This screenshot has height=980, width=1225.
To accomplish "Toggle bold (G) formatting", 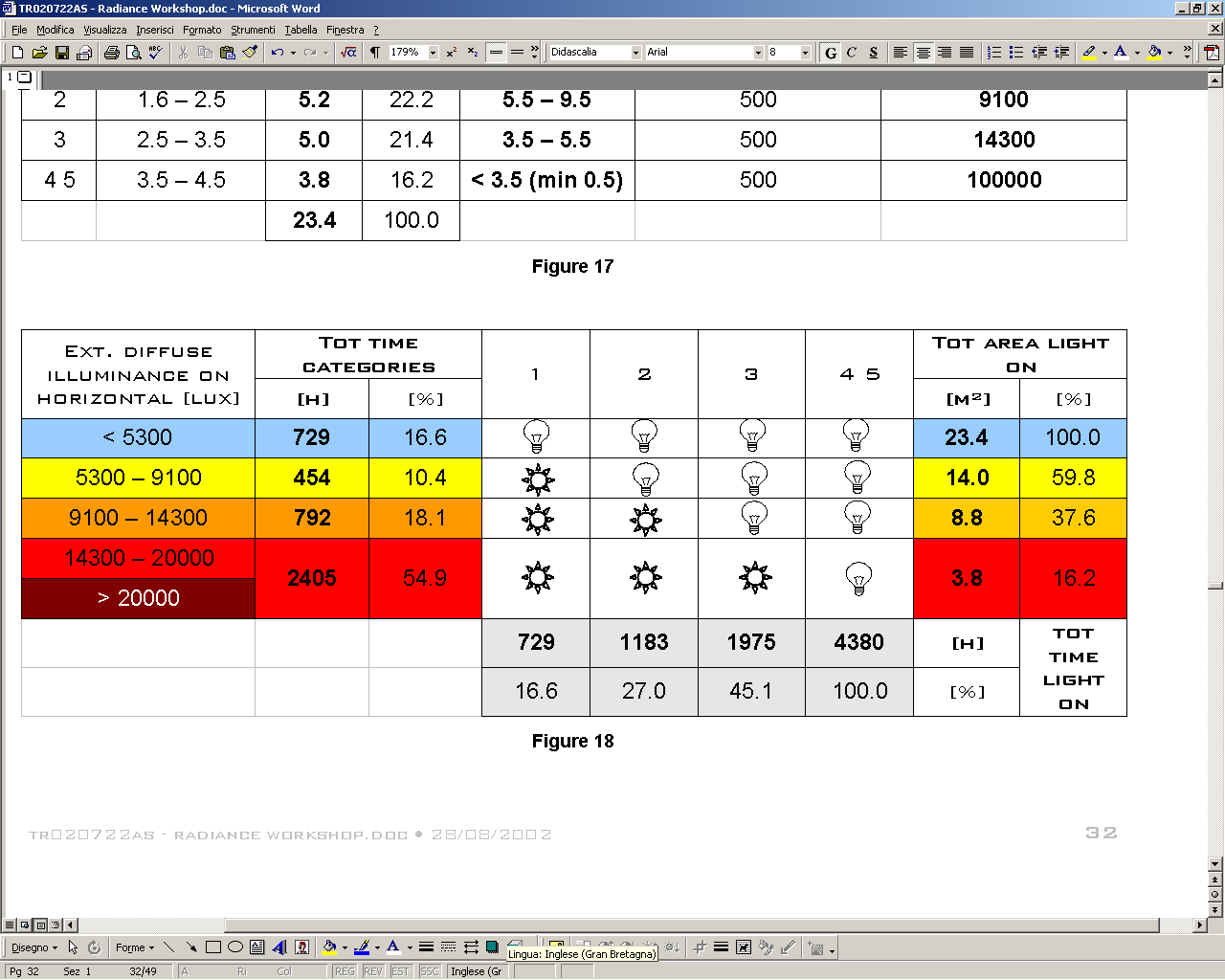I will 830,53.
